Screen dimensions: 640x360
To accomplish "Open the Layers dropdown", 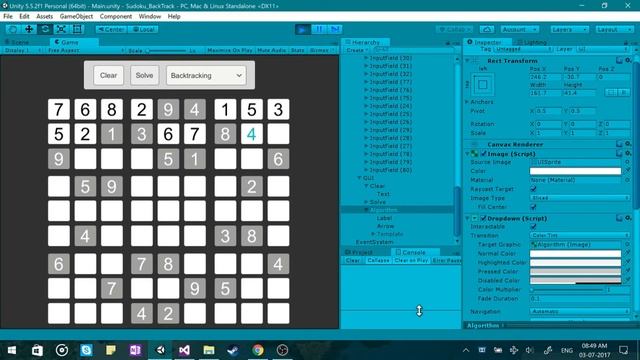I will click(x=569, y=29).
